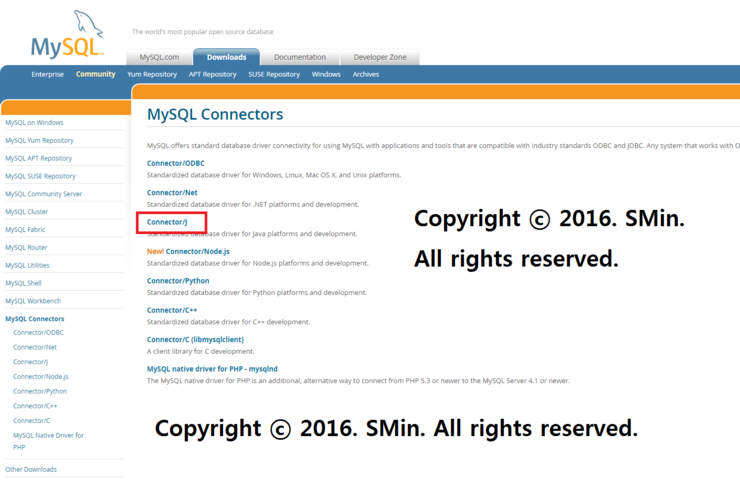Open Connector/Net sub-item in sidebar
740x487 pixels.
(x=34, y=347)
